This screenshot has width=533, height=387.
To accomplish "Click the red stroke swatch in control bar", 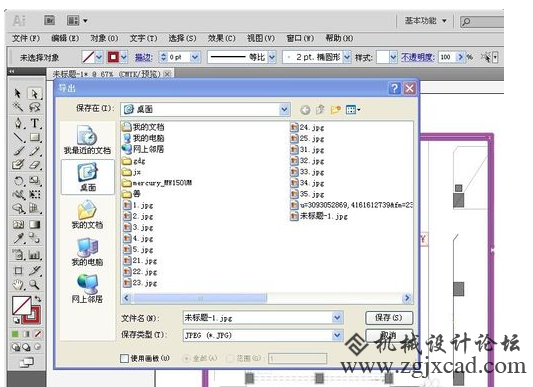I will [113, 57].
